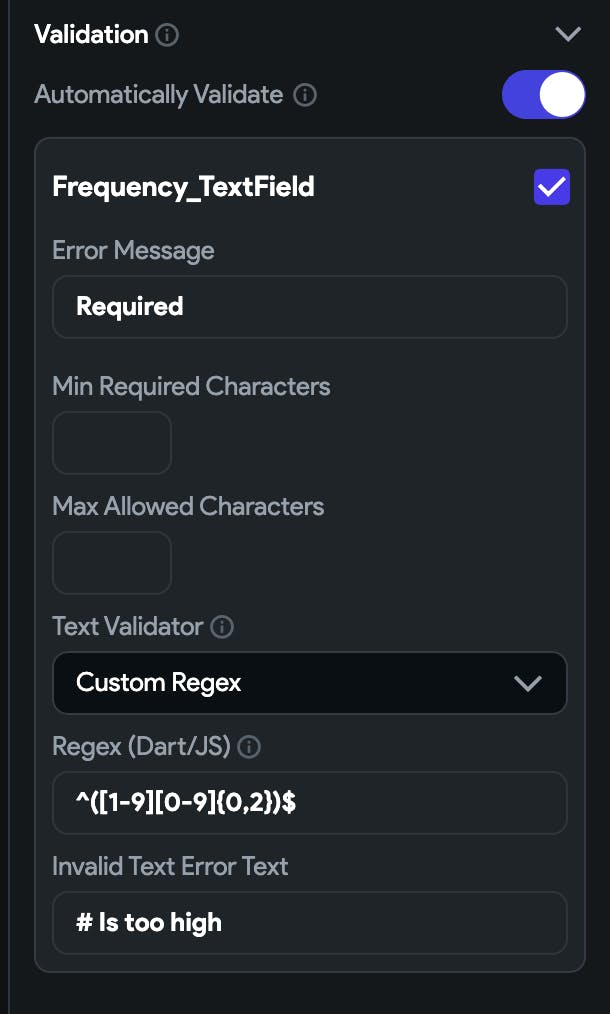Click the Min Required Characters input box
610x1014 pixels.
click(x=112, y=443)
